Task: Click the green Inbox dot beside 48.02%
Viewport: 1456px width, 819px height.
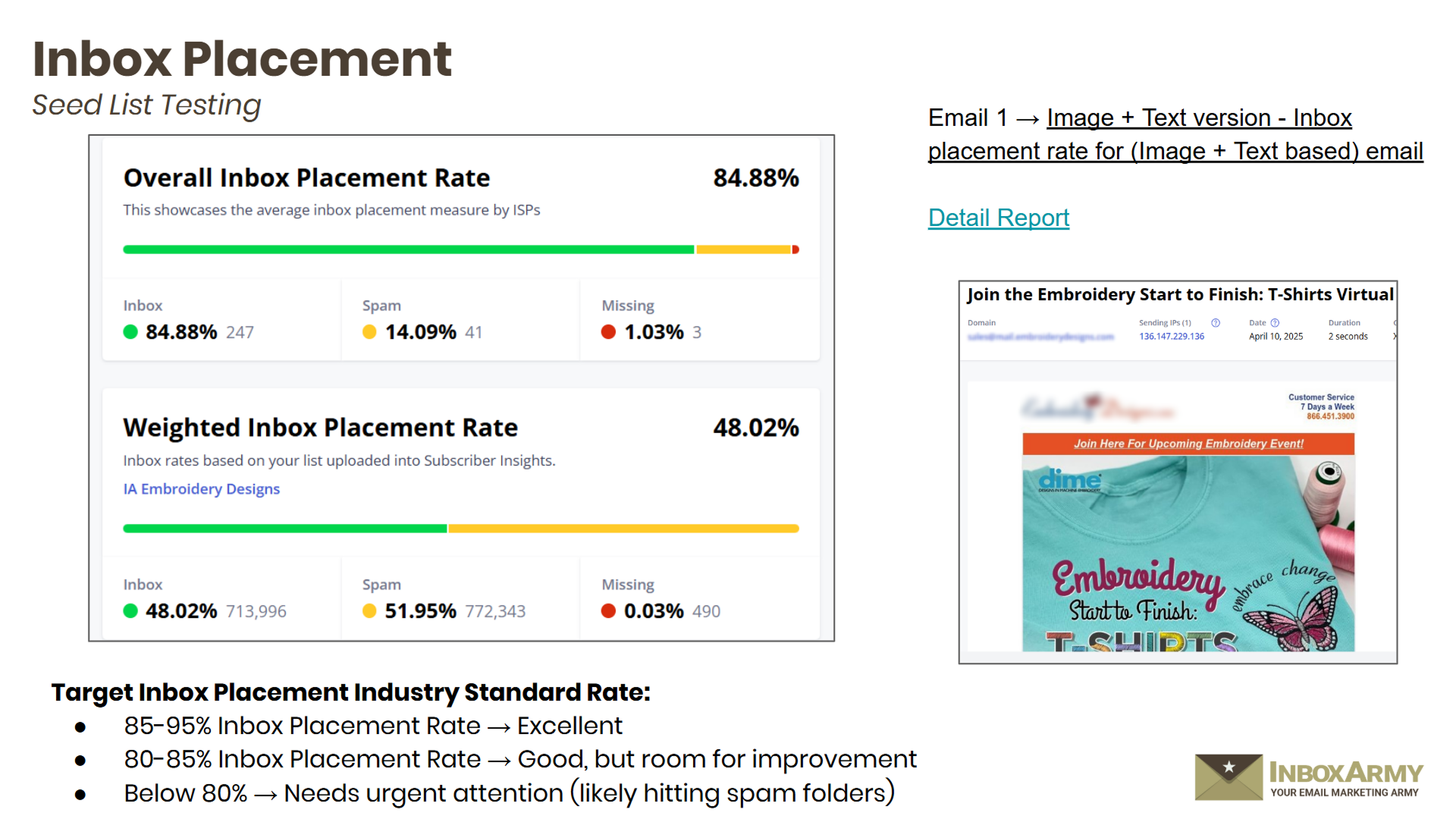Action: point(130,611)
